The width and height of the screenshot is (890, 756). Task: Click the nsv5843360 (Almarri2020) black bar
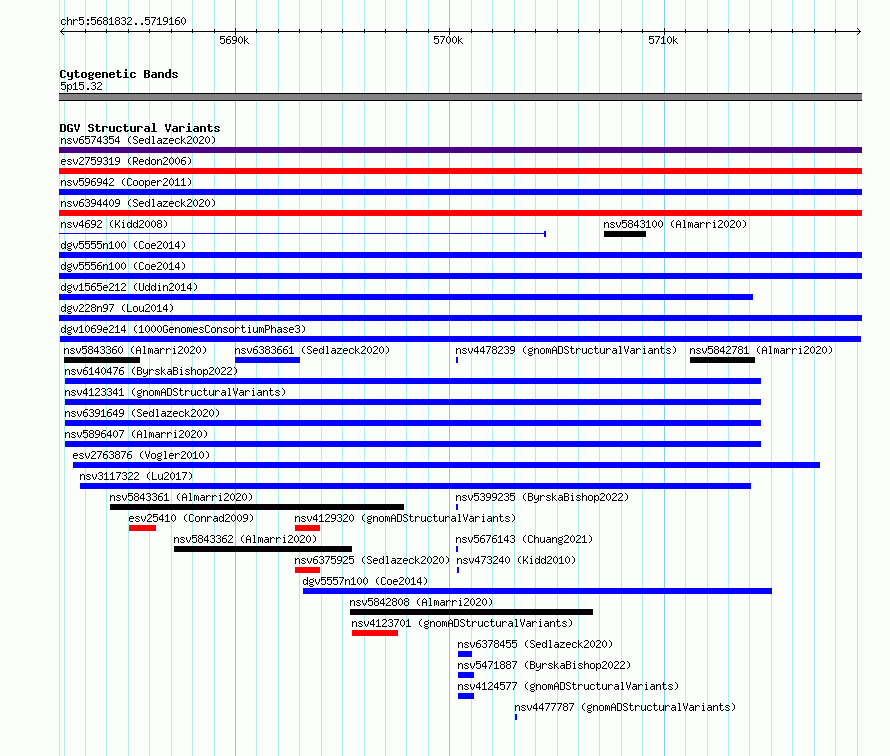pos(102,360)
